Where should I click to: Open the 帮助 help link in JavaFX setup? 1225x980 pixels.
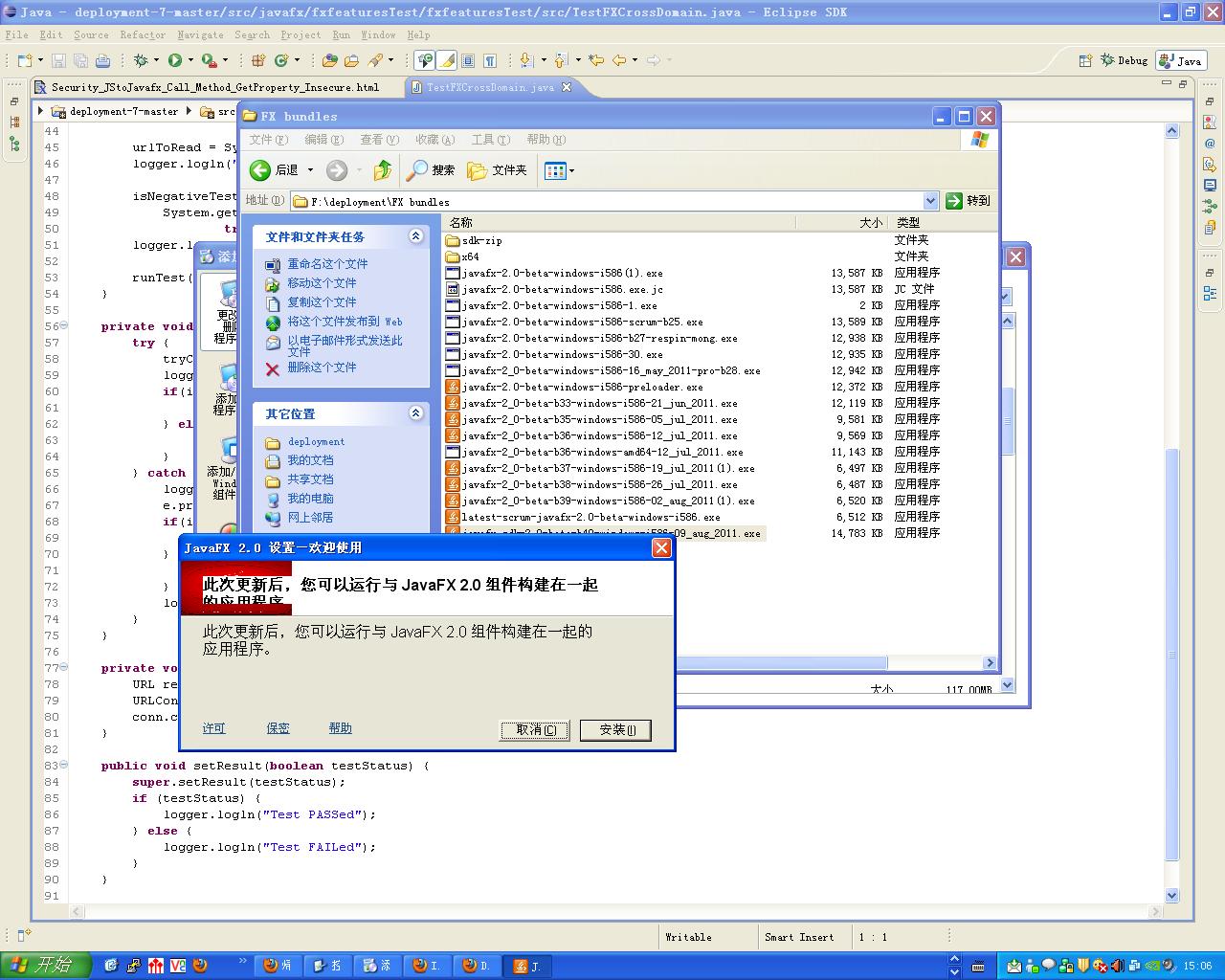pyautogui.click(x=340, y=728)
